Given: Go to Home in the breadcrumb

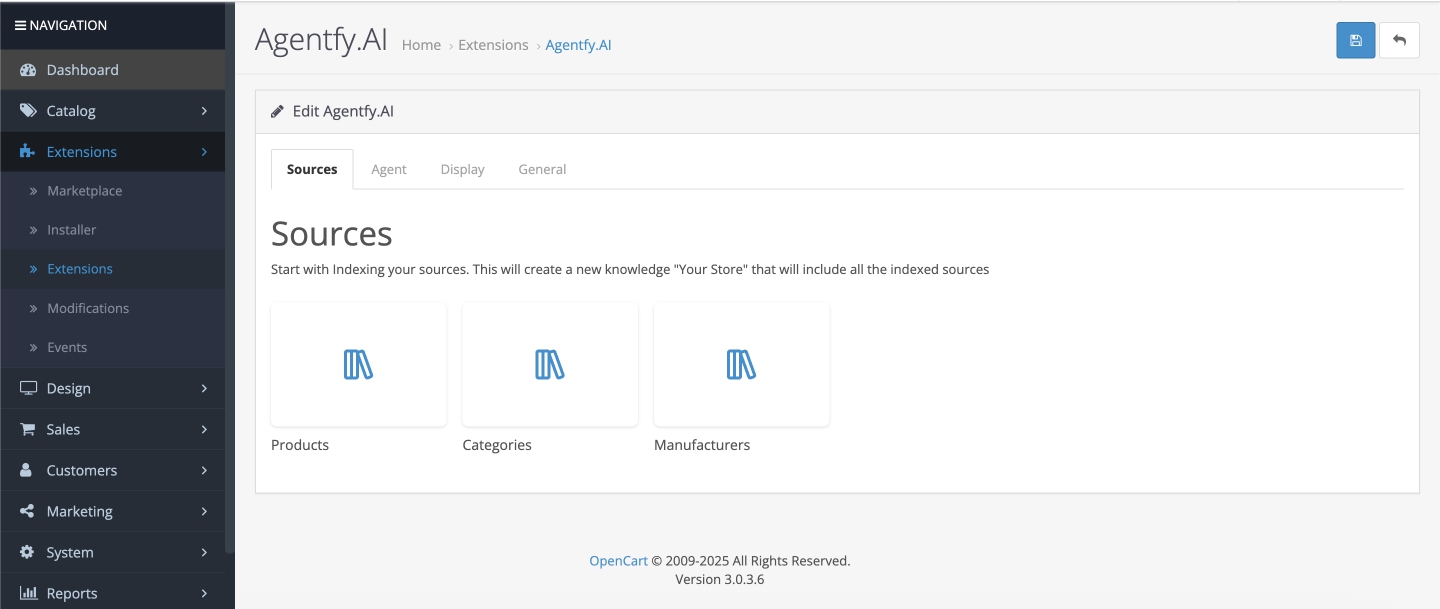Looking at the screenshot, I should tap(421, 45).
